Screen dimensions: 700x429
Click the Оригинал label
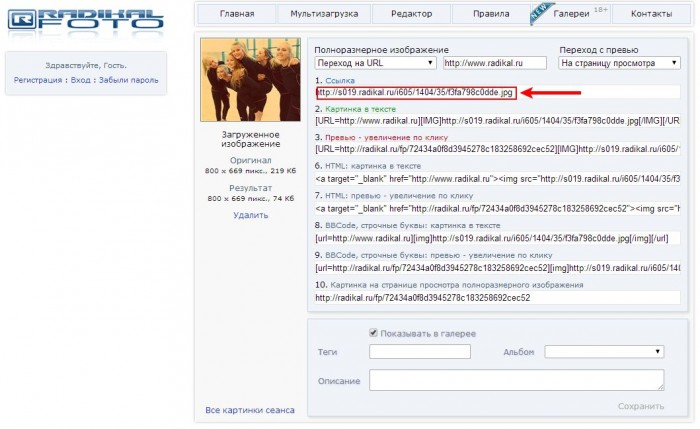coord(250,160)
